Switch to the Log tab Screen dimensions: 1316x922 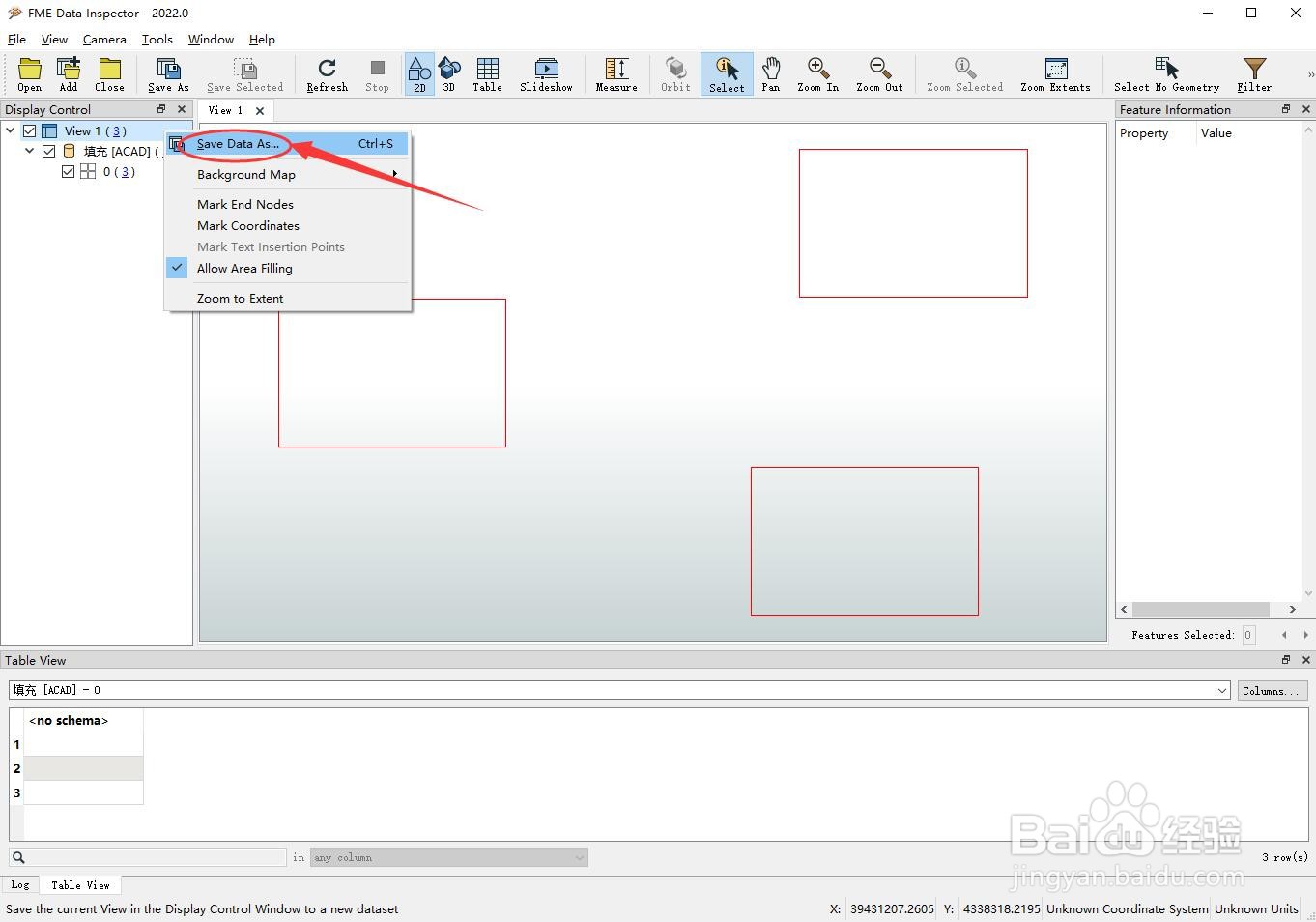coord(20,884)
